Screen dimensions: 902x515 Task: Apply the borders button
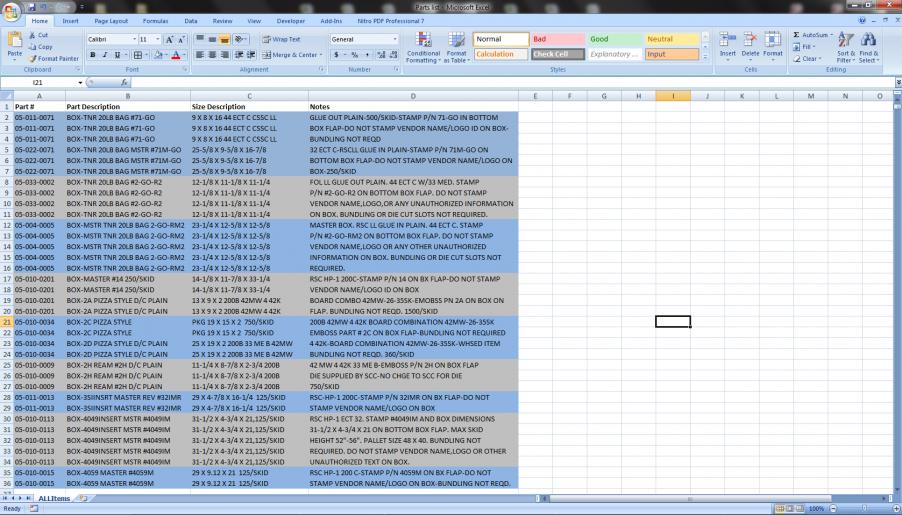137,55
